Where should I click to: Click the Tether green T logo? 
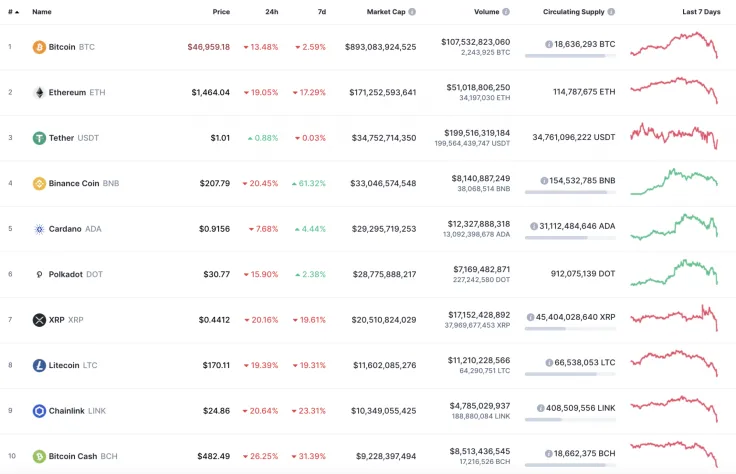pos(39,138)
